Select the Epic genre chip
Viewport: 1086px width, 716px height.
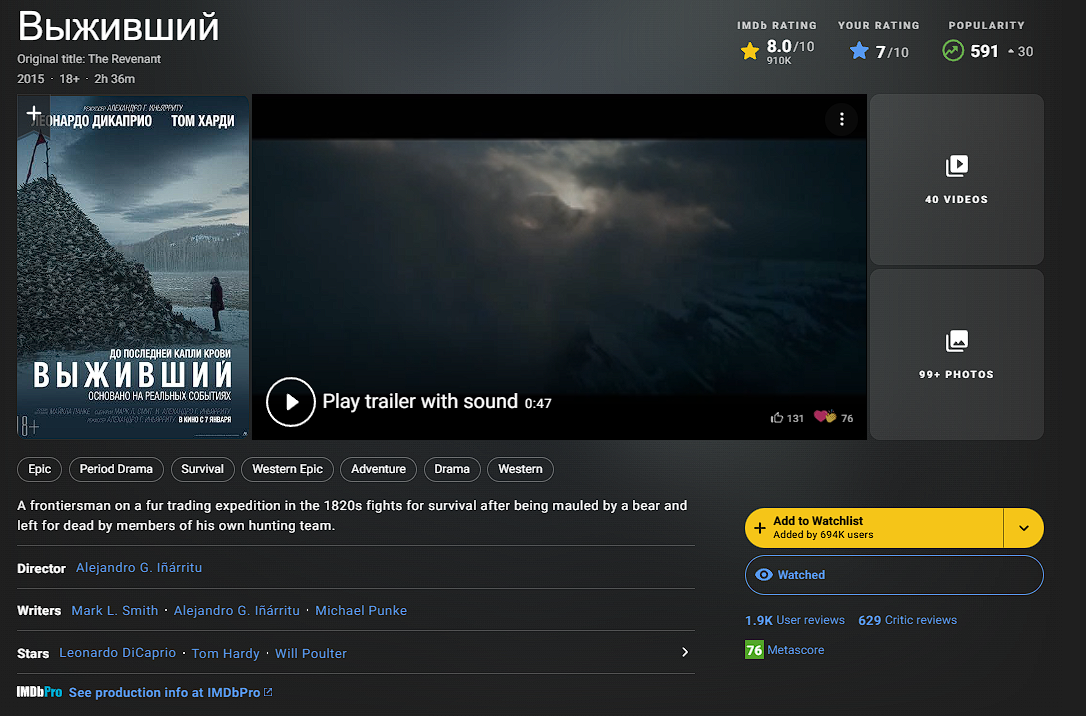tap(39, 469)
